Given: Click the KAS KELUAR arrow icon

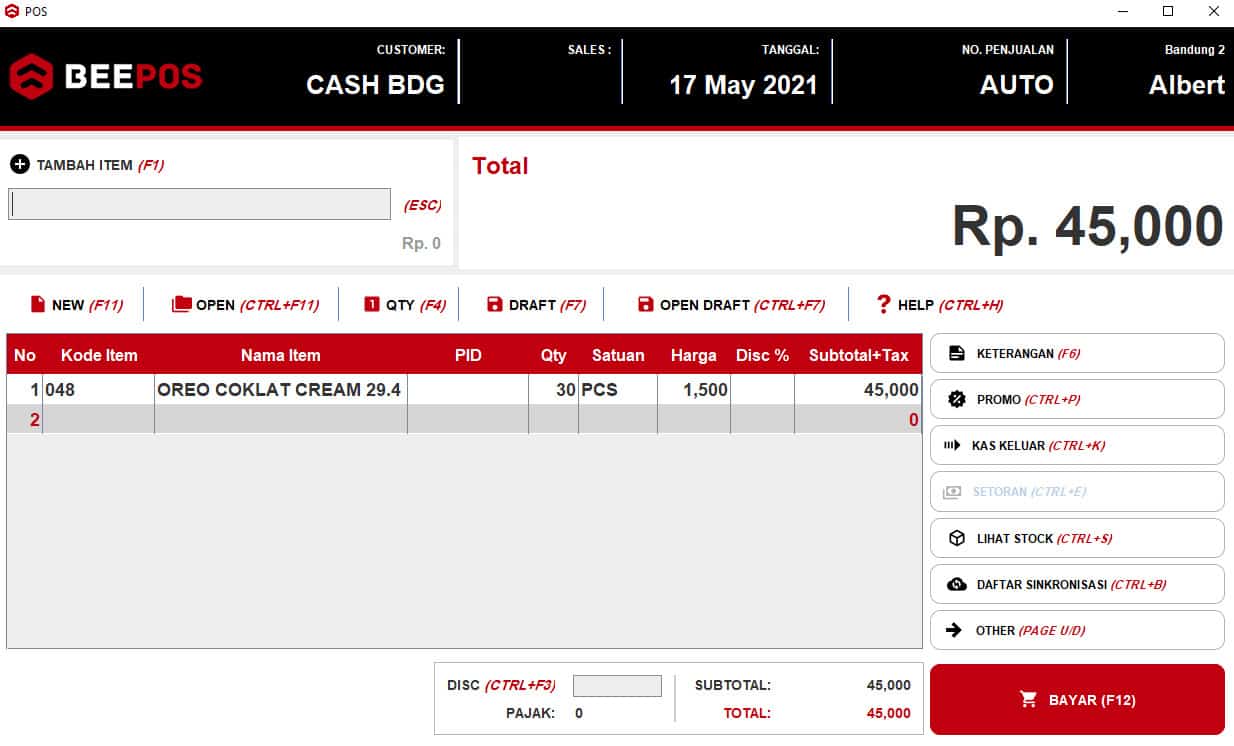Looking at the screenshot, I should [x=952, y=445].
